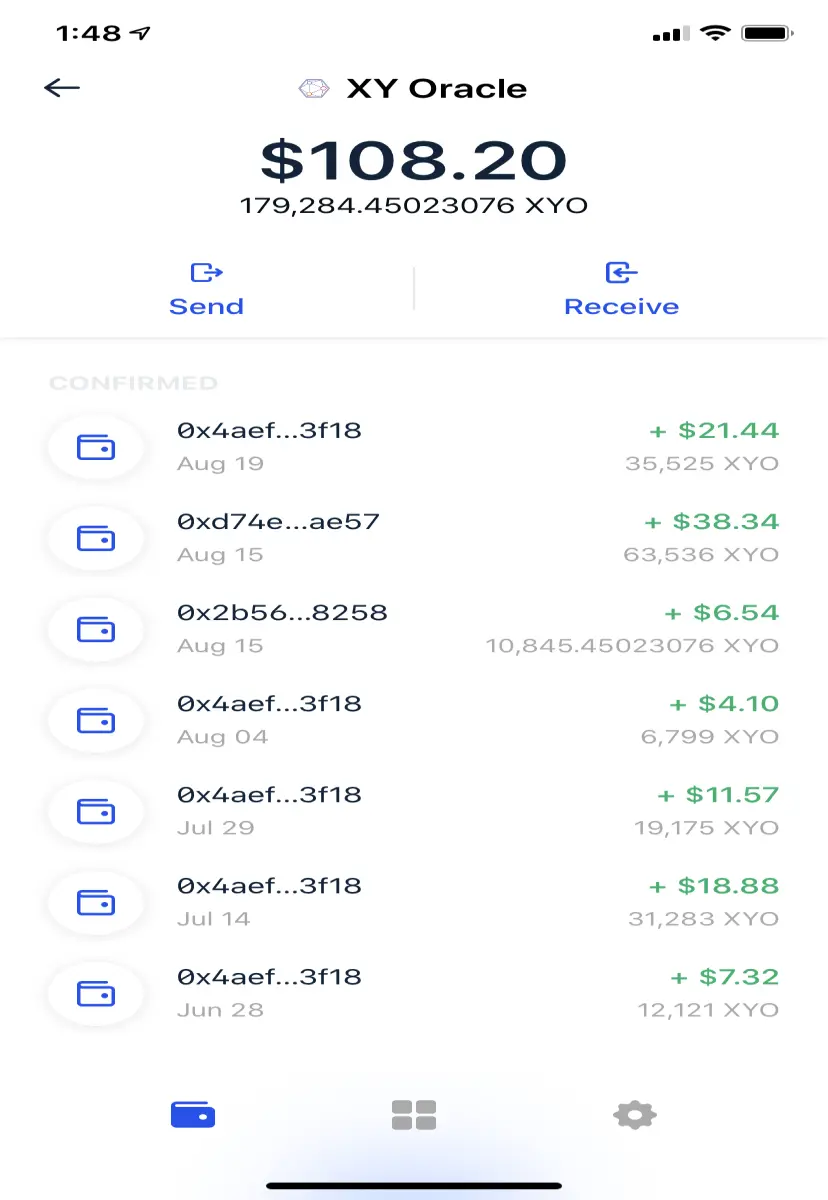The width and height of the screenshot is (828, 1200).
Task: Tap the back arrow icon
Action: [62, 88]
